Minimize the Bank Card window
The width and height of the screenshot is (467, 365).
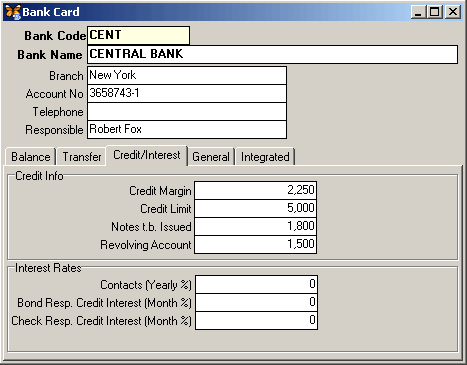(x=418, y=12)
